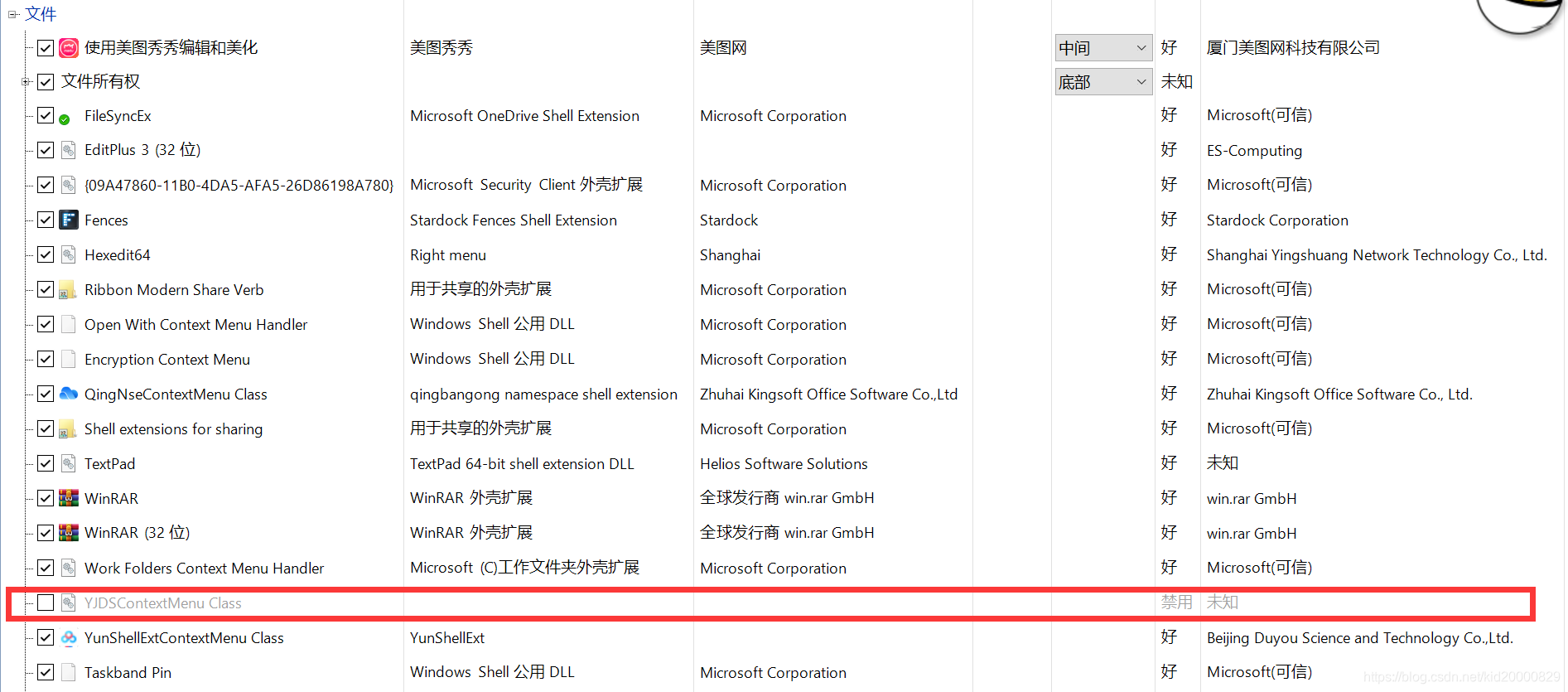
Task: Click the Hexedit64 entry icon
Action: click(x=69, y=254)
